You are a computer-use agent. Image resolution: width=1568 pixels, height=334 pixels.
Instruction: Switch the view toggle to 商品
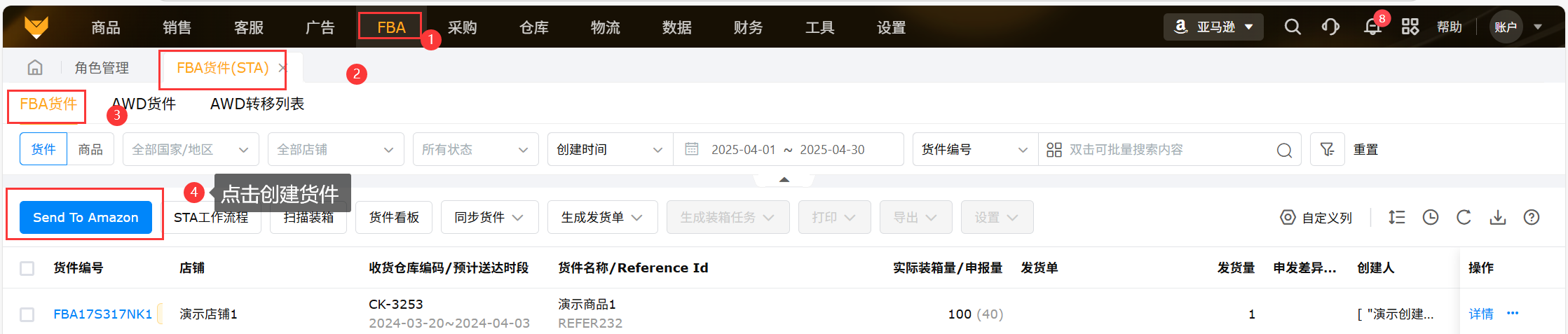pyautogui.click(x=90, y=149)
